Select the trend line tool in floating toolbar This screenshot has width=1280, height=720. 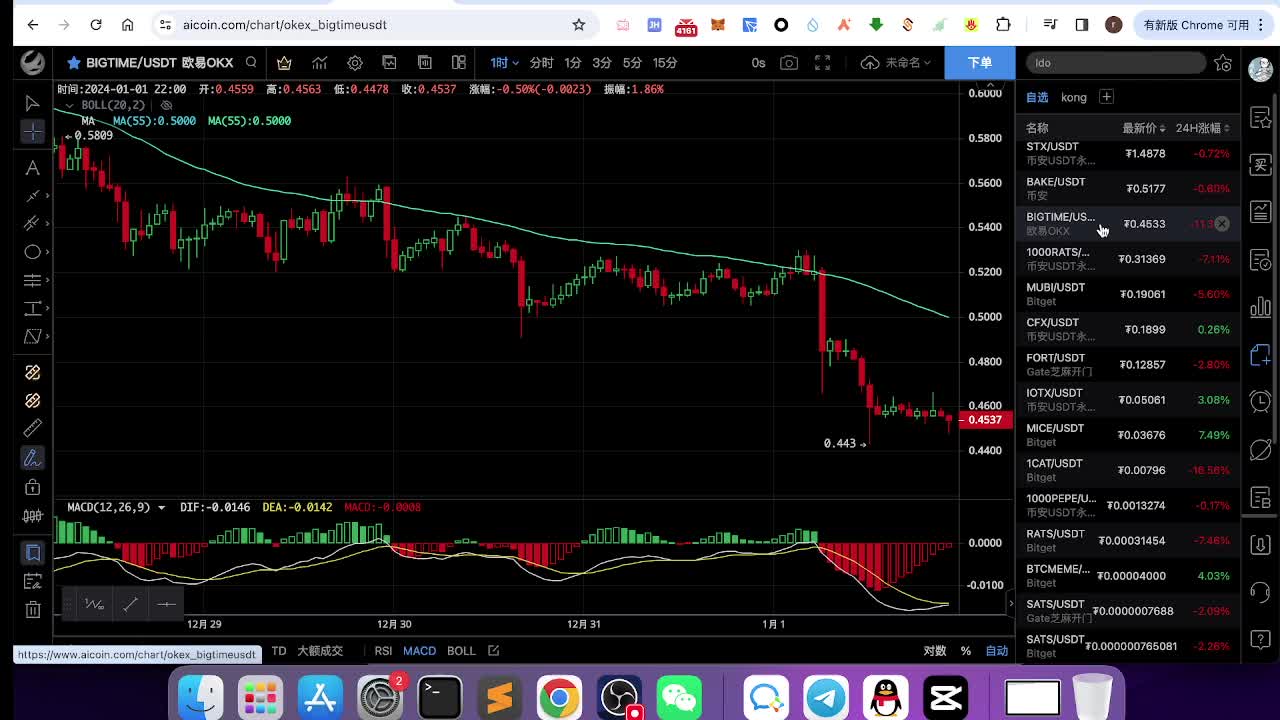point(130,604)
